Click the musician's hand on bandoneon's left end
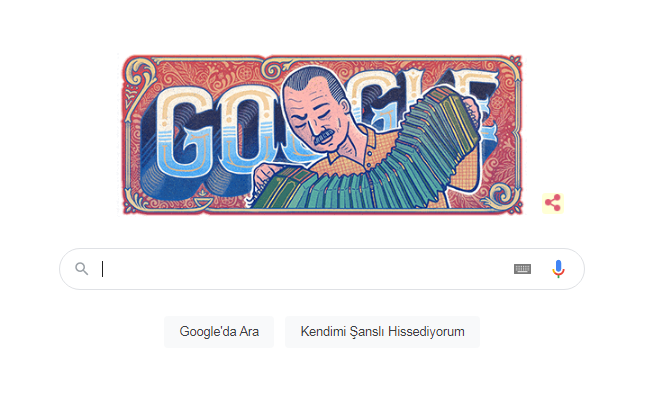 [264, 177]
